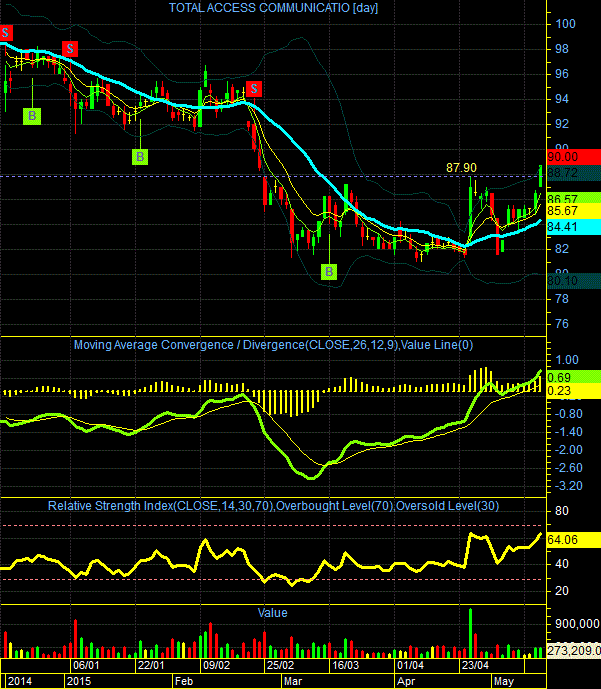This screenshot has height=689, width=601.
Task: Click the 1.00 MACD axis label
Action: click(x=567, y=360)
